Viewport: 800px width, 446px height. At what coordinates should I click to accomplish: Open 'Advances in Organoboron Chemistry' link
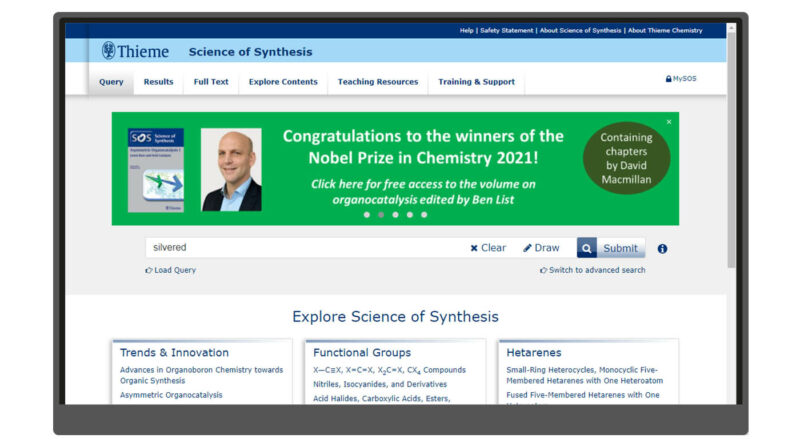pos(201,375)
